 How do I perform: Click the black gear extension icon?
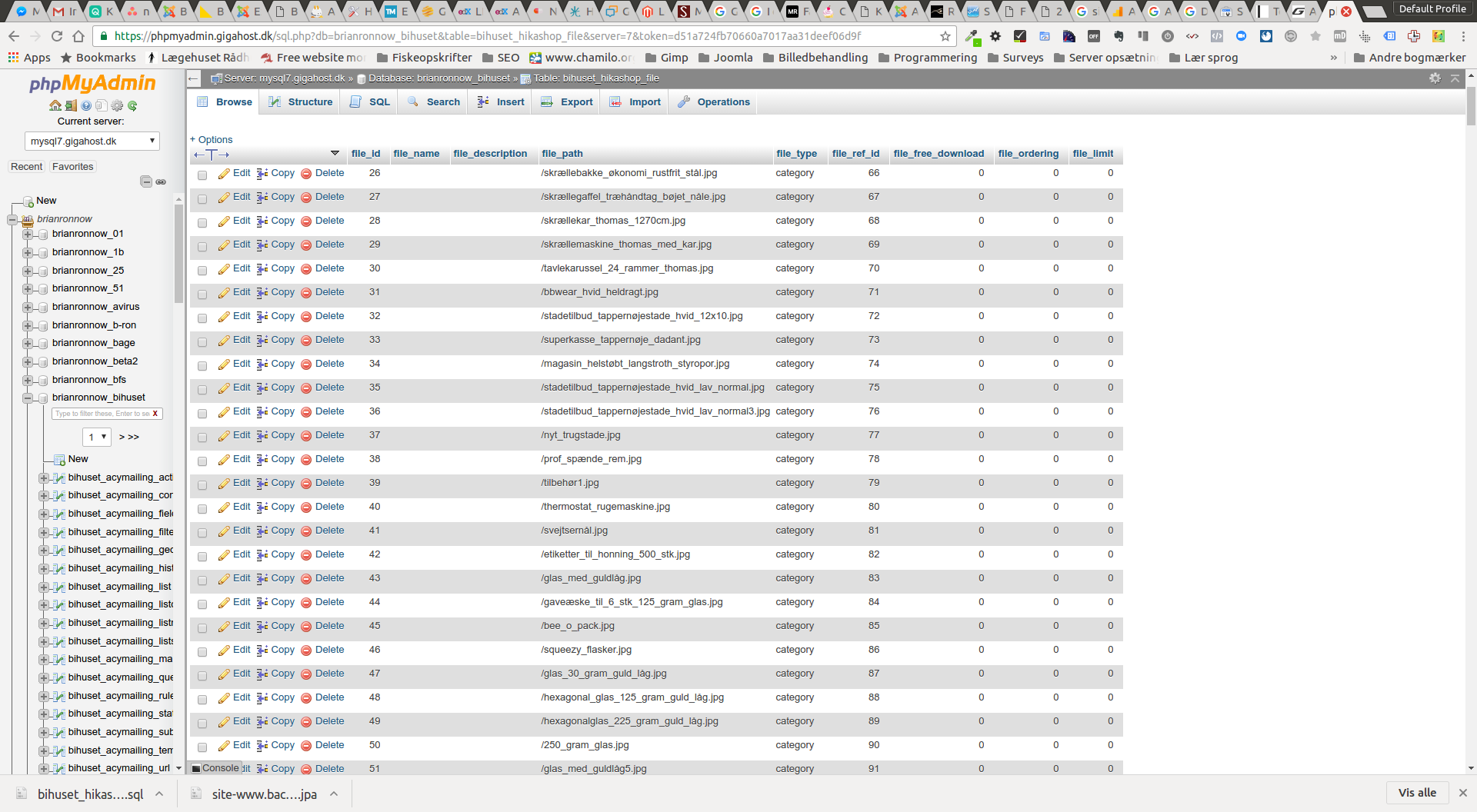[x=995, y=36]
